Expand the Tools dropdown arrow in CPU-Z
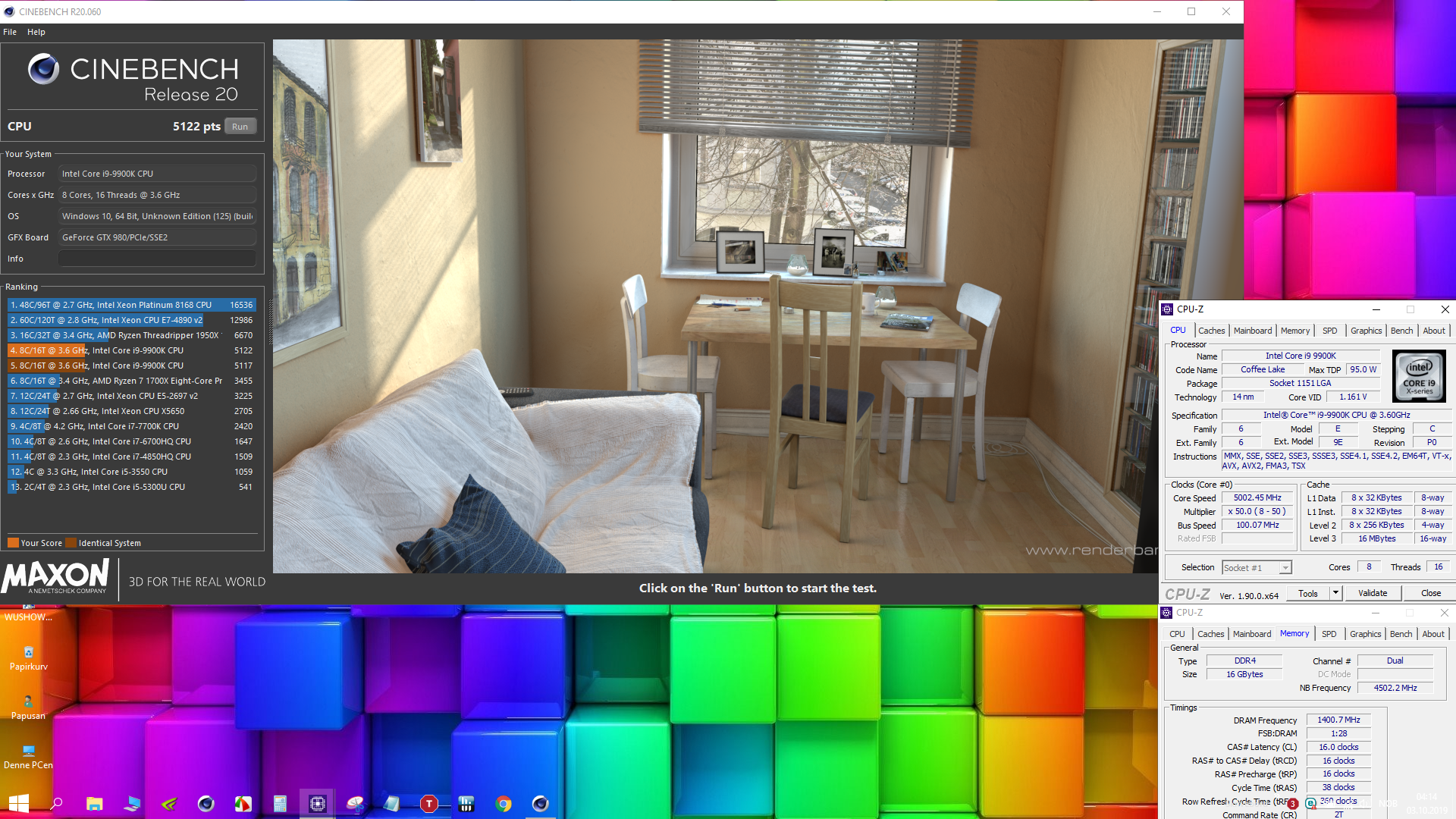The image size is (1456, 819). click(x=1335, y=593)
